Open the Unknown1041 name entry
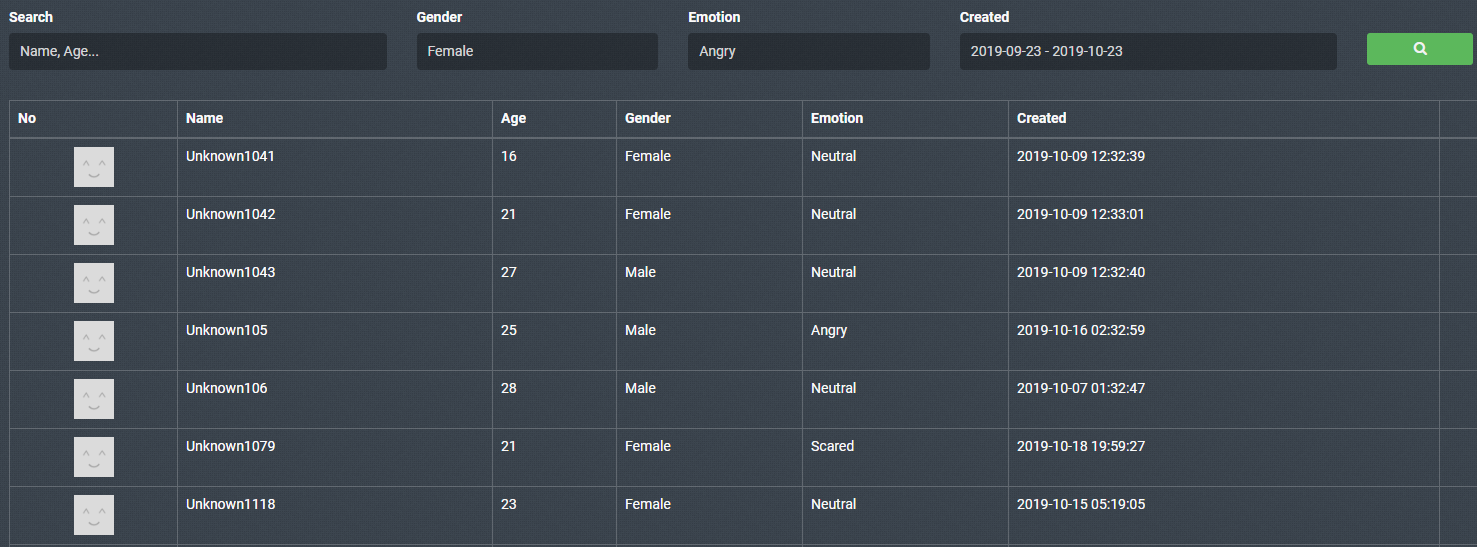 tap(230, 156)
